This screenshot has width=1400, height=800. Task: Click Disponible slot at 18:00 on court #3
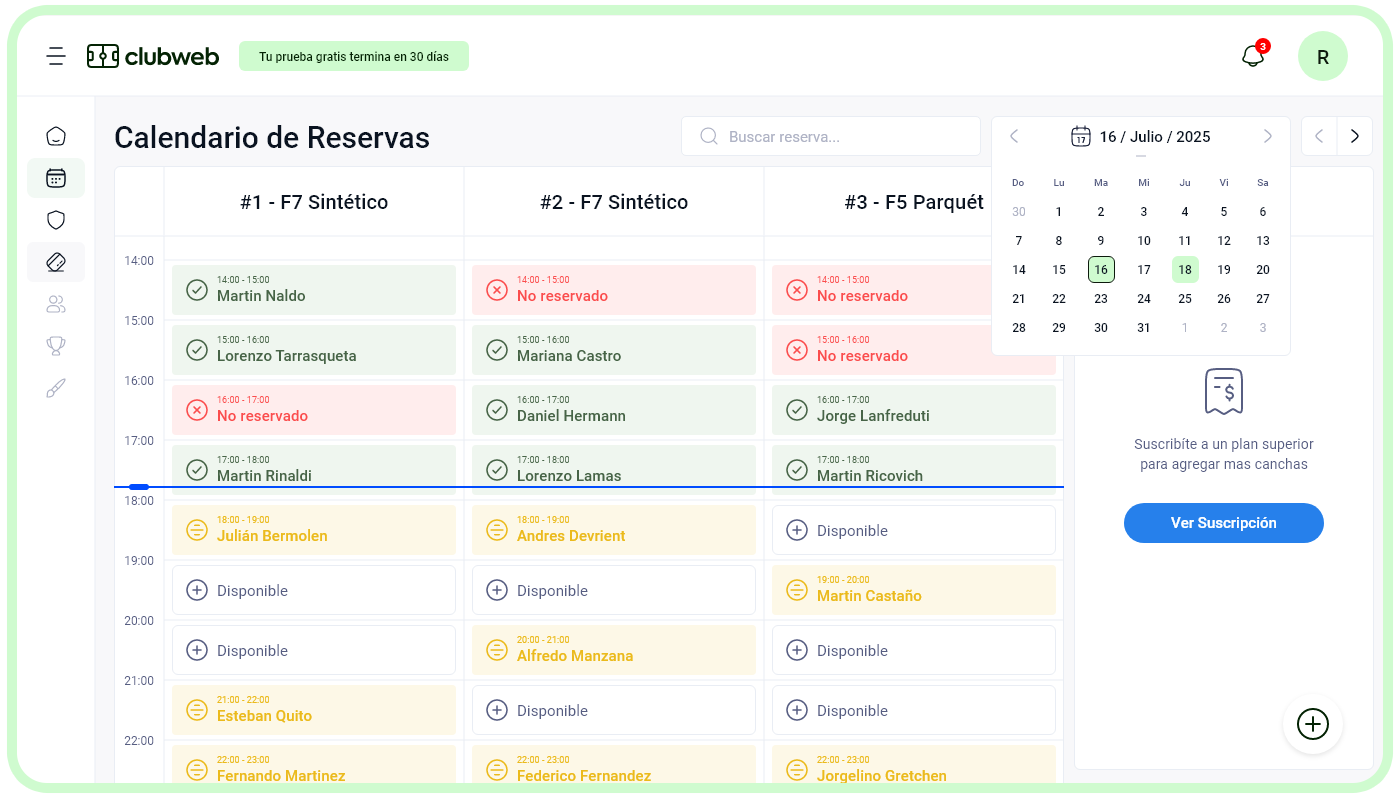pos(913,530)
